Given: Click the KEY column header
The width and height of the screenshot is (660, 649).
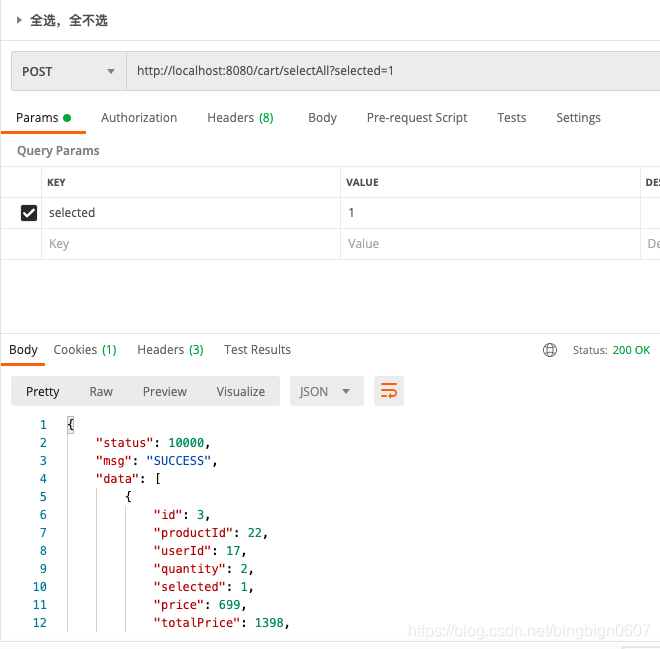Looking at the screenshot, I should pyautogui.click(x=56, y=182).
